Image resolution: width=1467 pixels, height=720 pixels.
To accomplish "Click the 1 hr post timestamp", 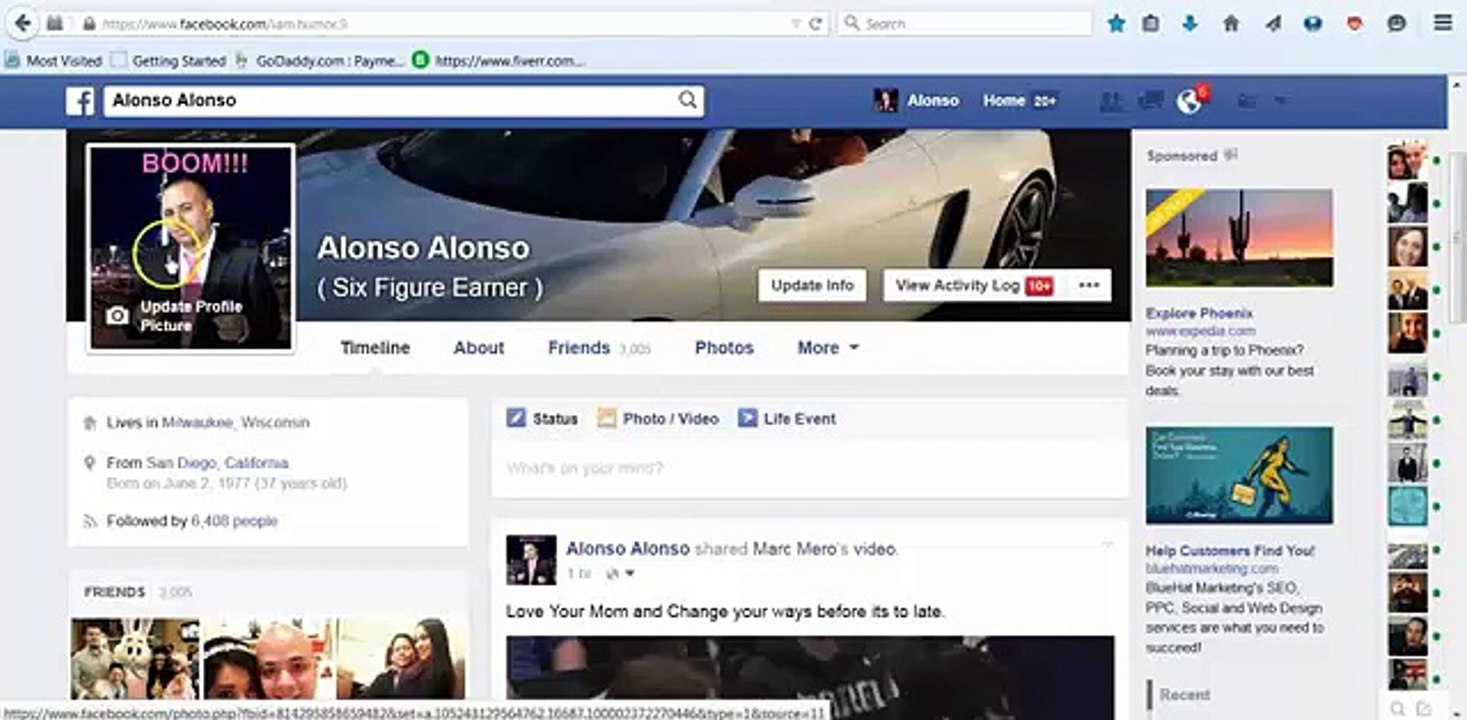I will [x=578, y=574].
